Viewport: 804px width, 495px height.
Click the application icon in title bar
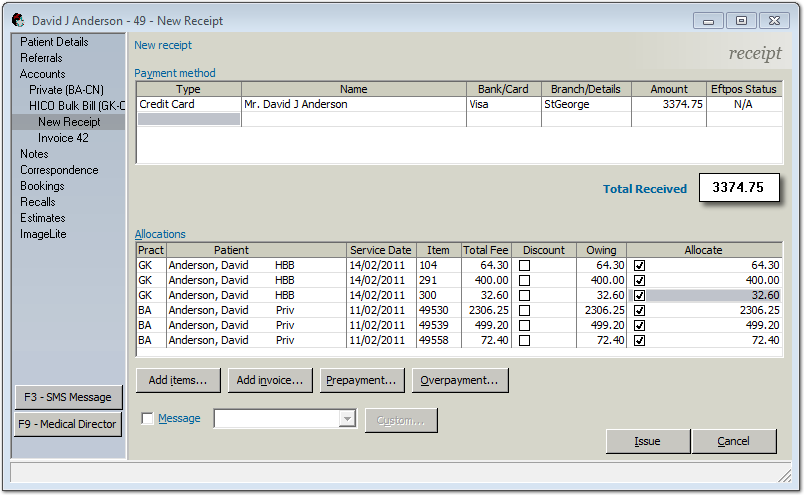[18, 20]
